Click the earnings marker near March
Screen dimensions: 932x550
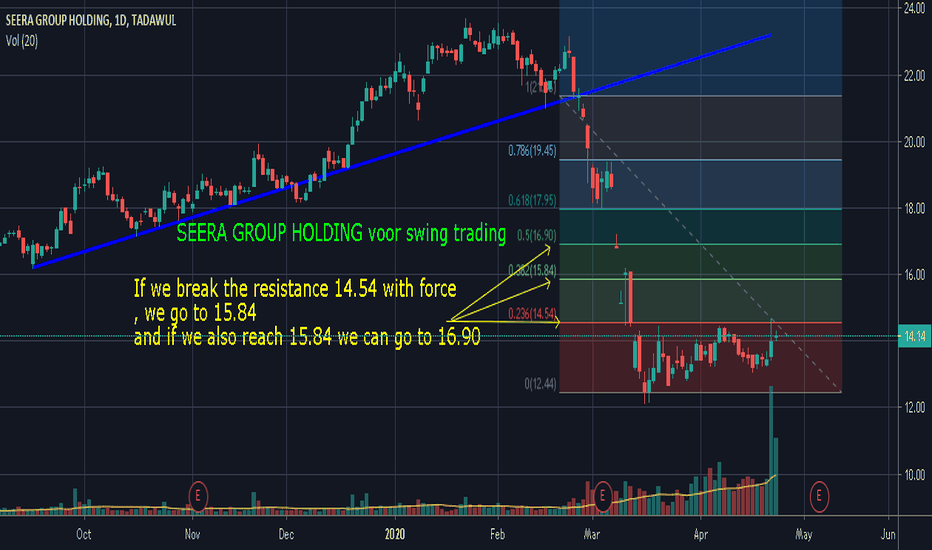(x=603, y=496)
